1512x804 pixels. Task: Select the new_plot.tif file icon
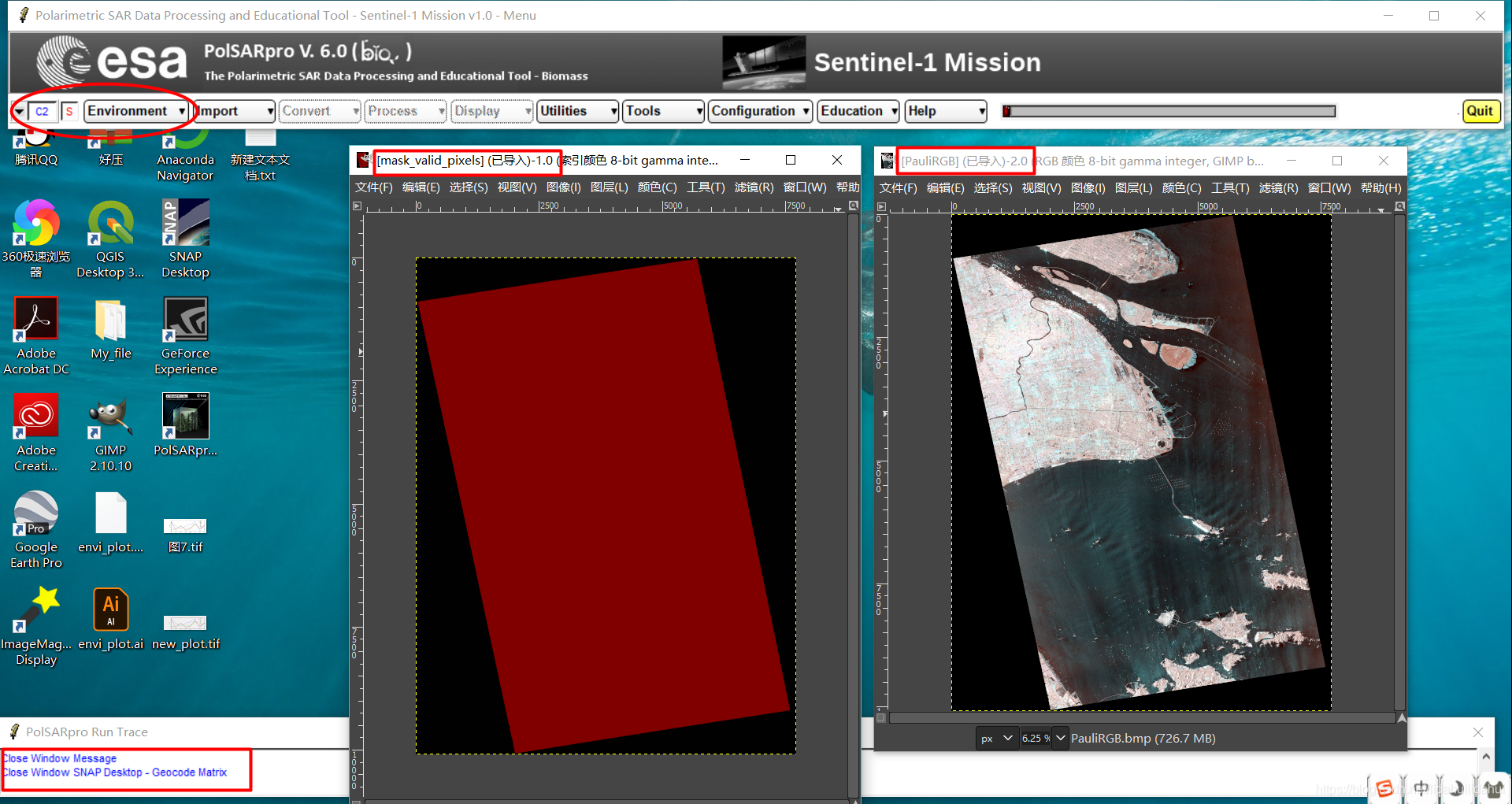pos(185,632)
